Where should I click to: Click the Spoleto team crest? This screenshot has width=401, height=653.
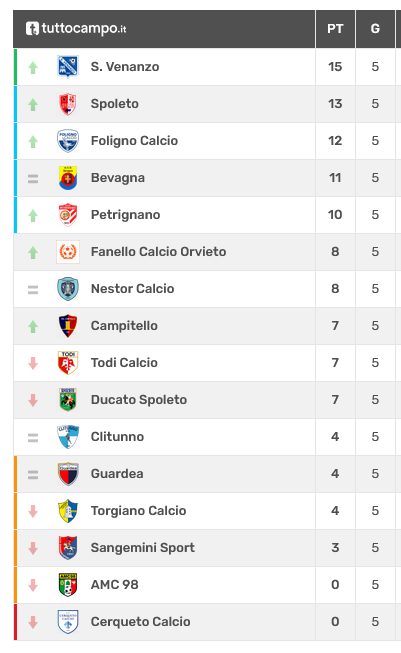coord(68,104)
